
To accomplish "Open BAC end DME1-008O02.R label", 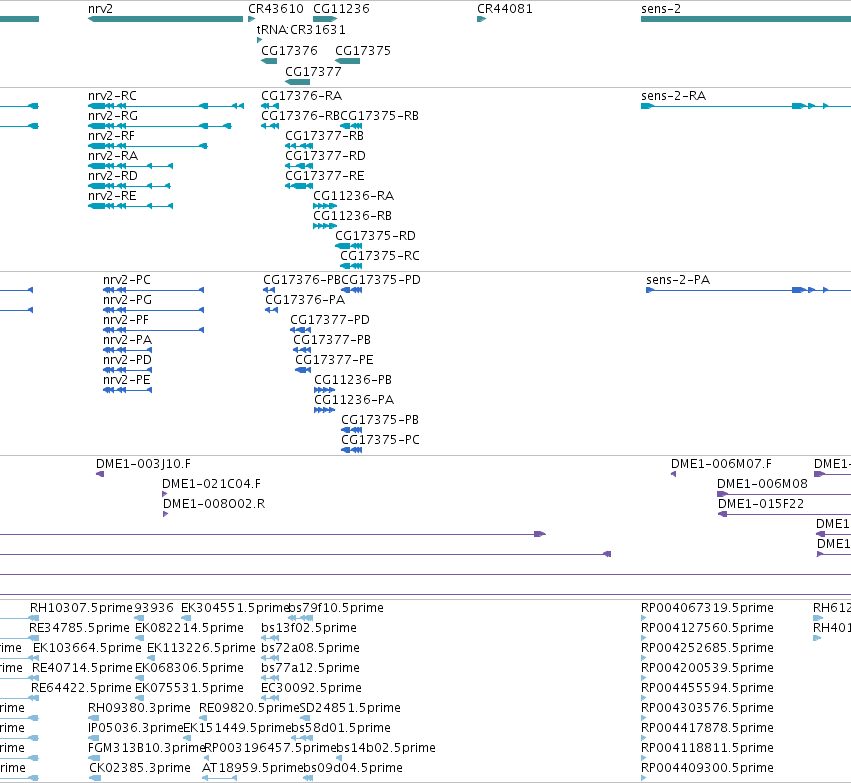I will pyautogui.click(x=214, y=504).
